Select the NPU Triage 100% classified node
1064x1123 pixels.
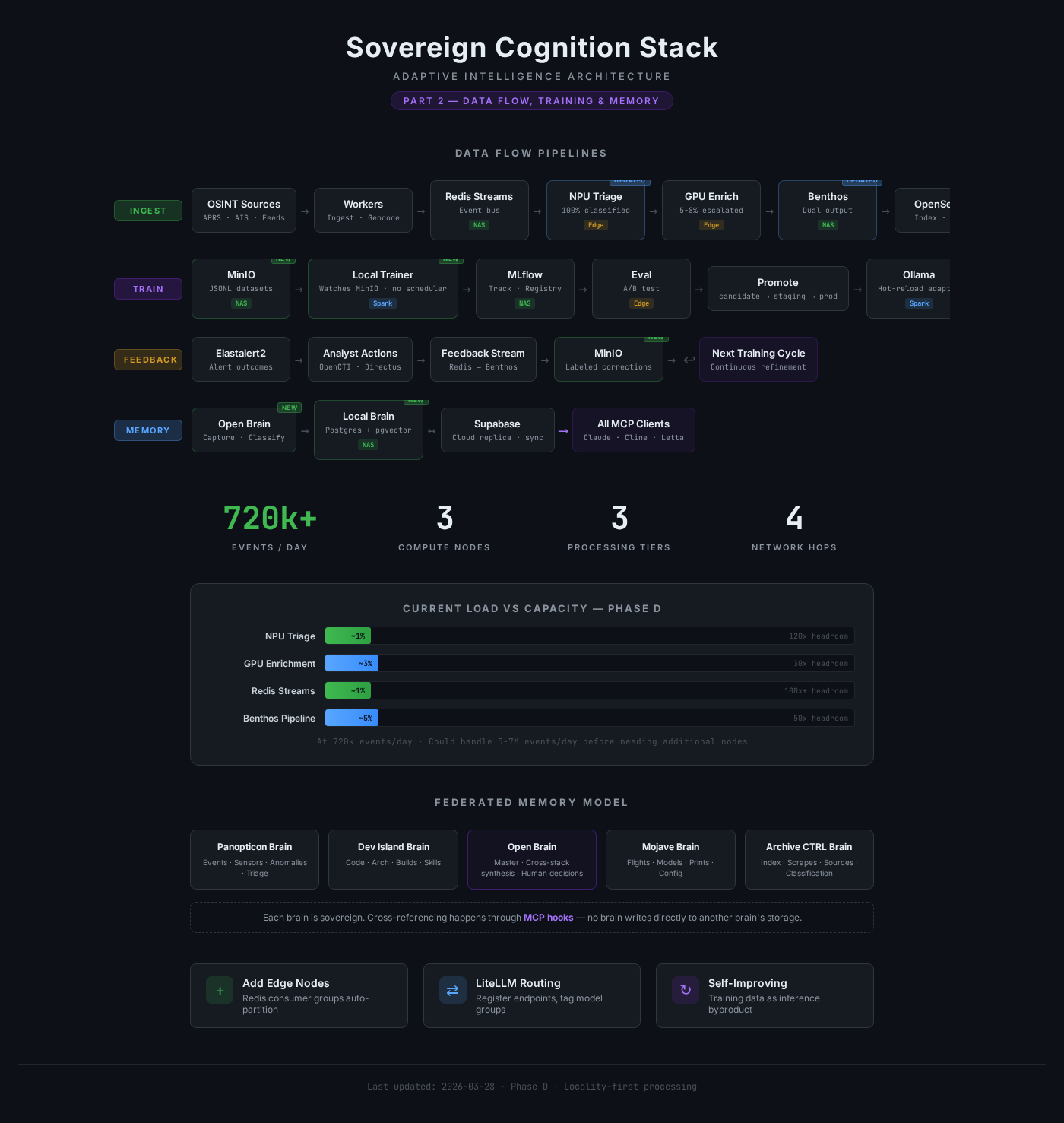(x=596, y=211)
